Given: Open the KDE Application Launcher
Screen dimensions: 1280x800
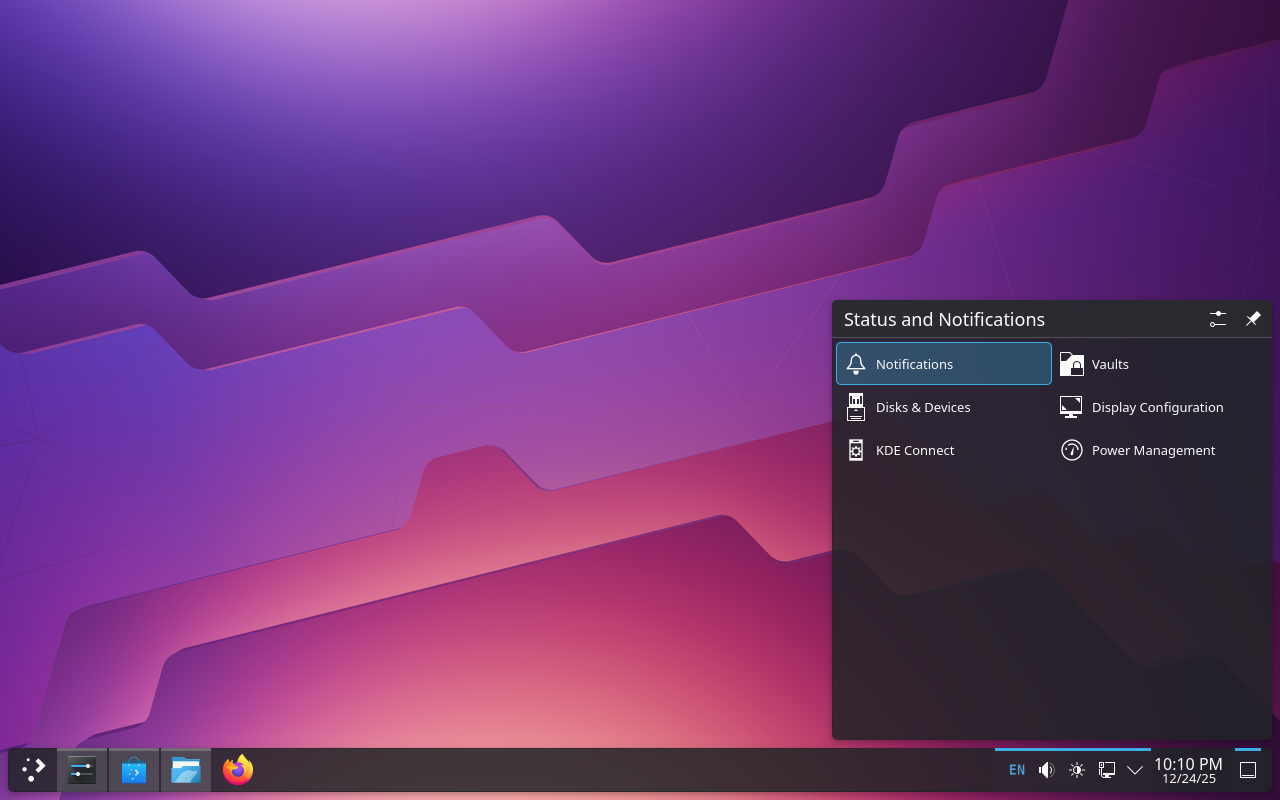Looking at the screenshot, I should [x=33, y=770].
